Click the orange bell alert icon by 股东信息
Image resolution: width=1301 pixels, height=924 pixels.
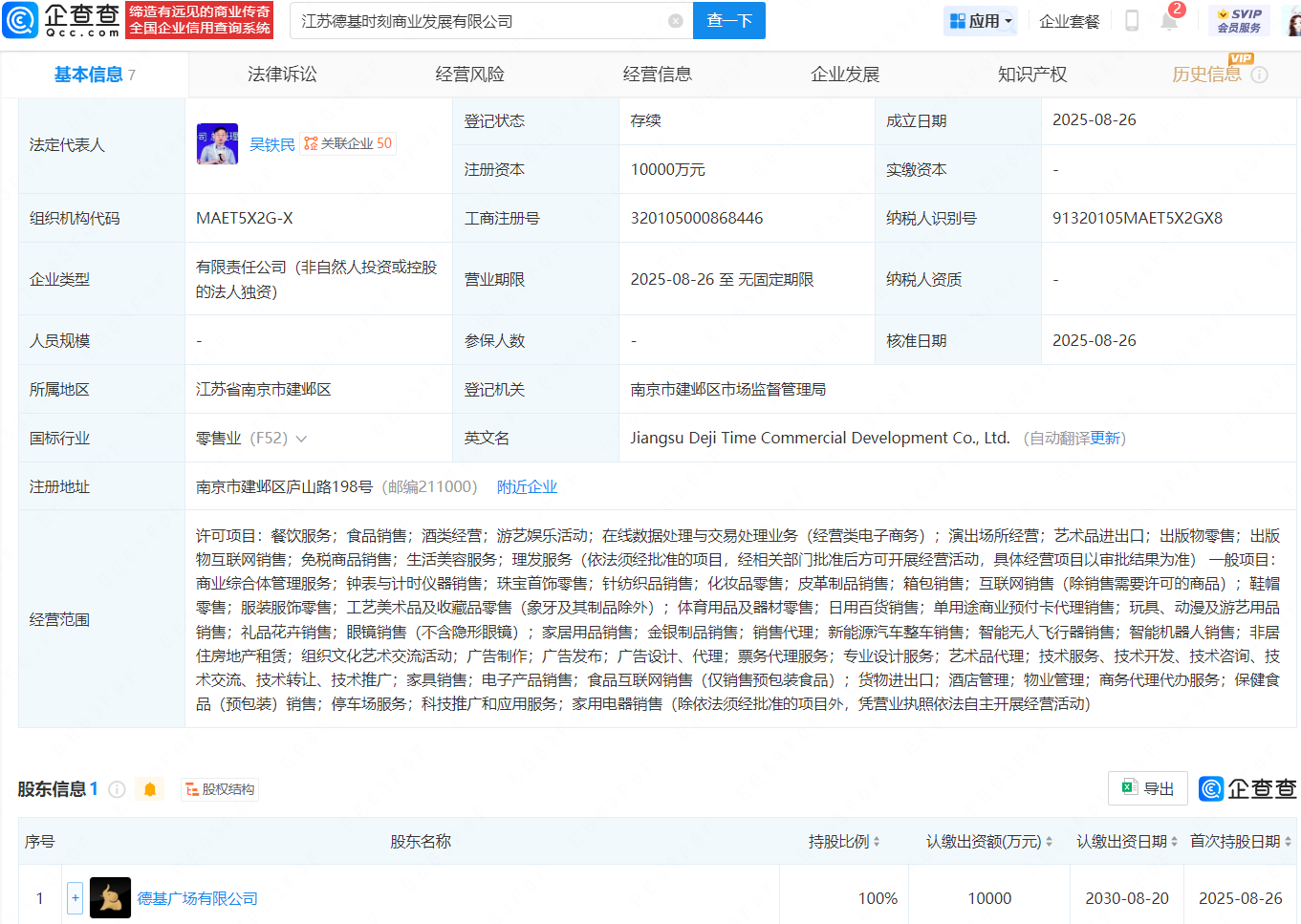[150, 789]
